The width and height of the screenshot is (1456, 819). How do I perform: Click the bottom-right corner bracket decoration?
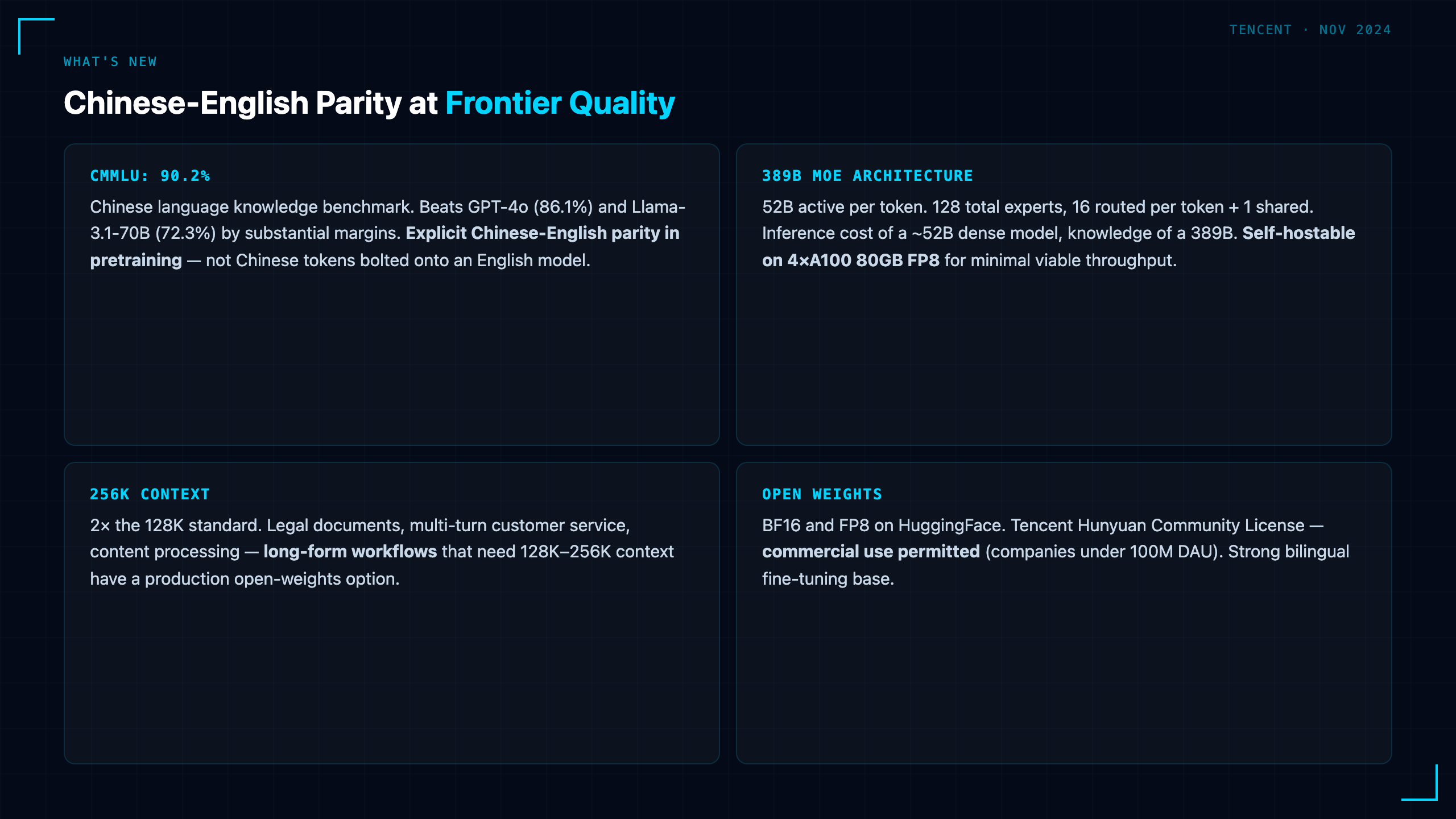tap(1420, 783)
